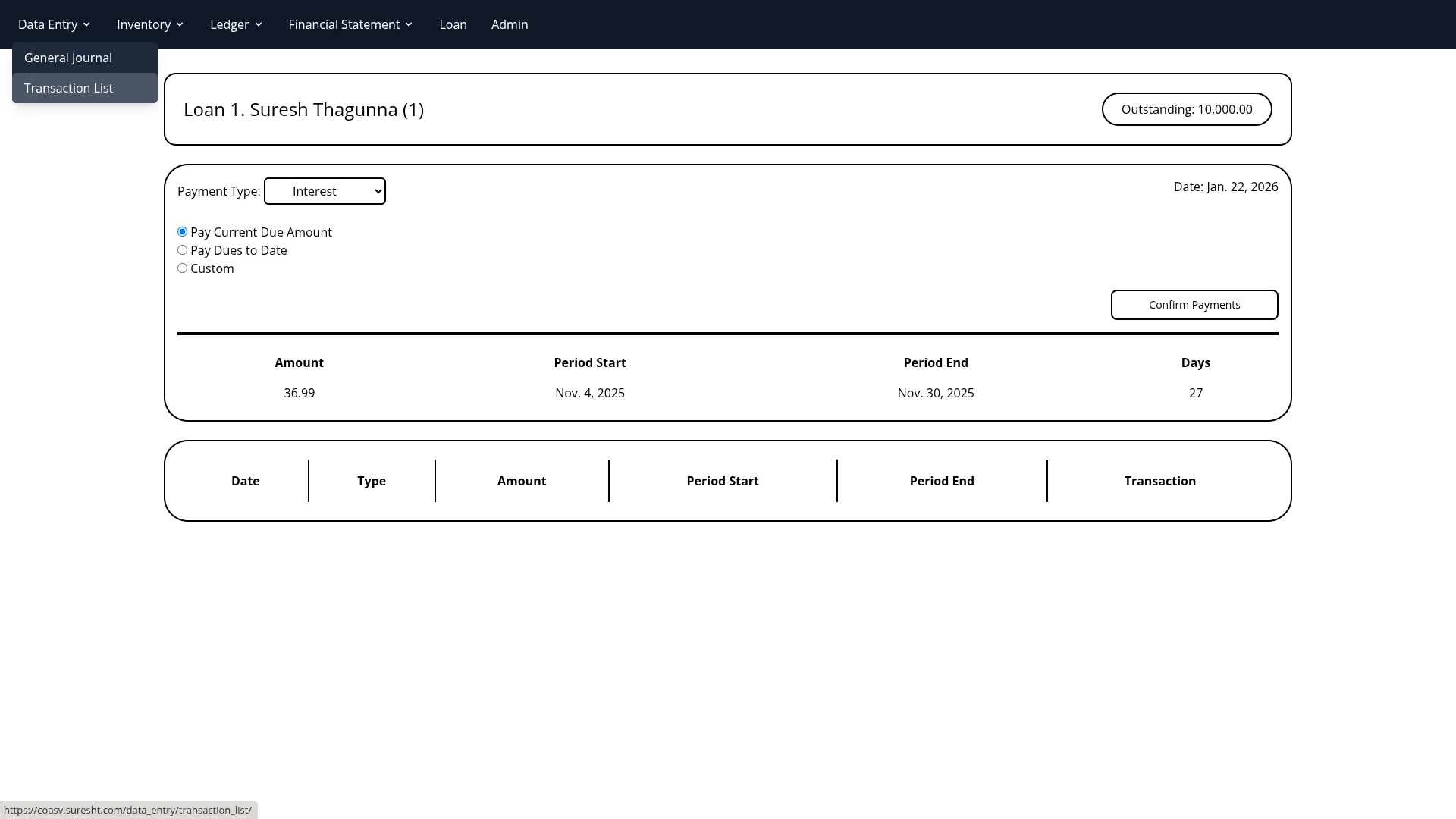Select the Pay Current Due Amount option
Screen dimensions: 1456x819
pyautogui.click(x=182, y=231)
